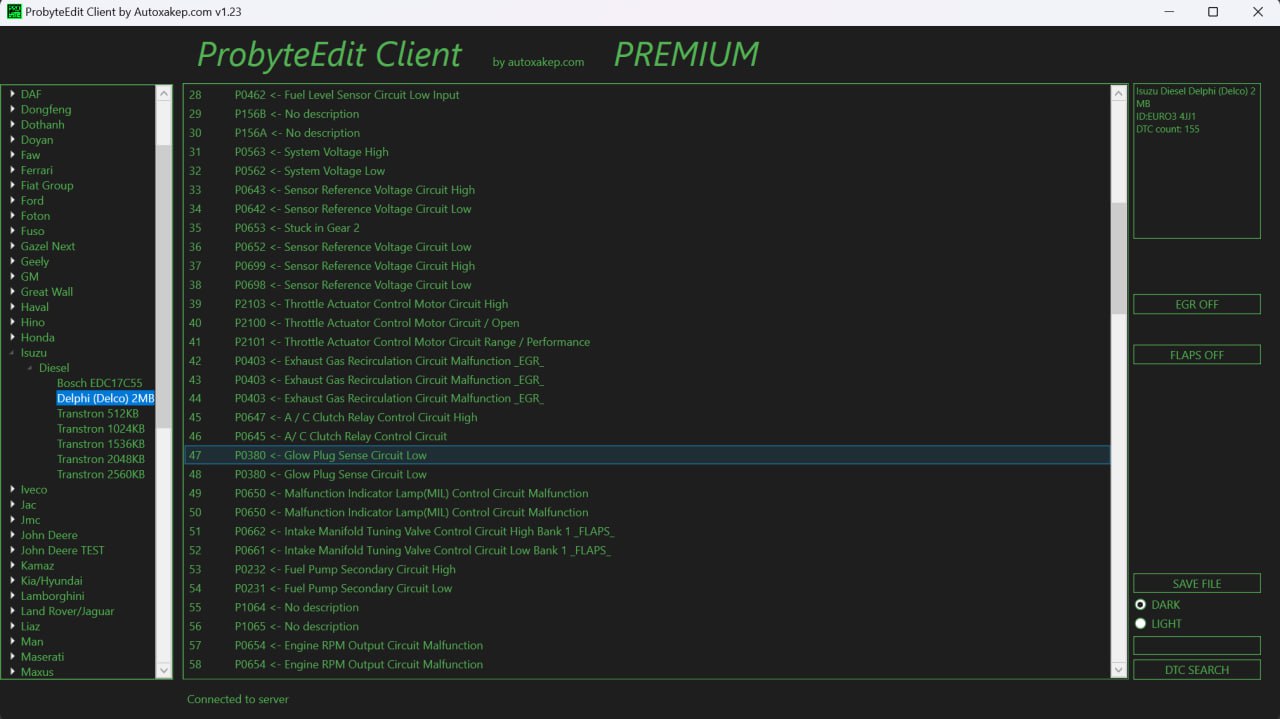Maximize the ProbyteEdit window
This screenshot has height=719, width=1280.
pyautogui.click(x=1213, y=12)
